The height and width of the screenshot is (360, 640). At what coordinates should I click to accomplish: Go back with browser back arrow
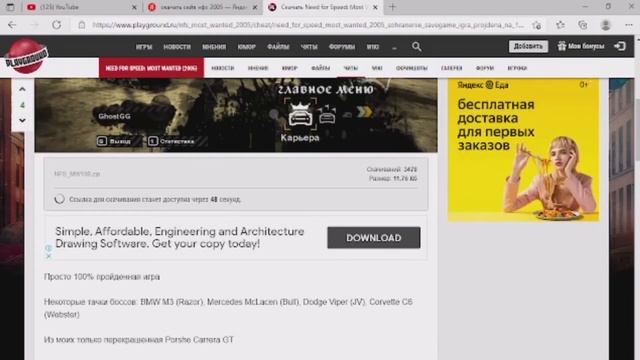pos(12,25)
